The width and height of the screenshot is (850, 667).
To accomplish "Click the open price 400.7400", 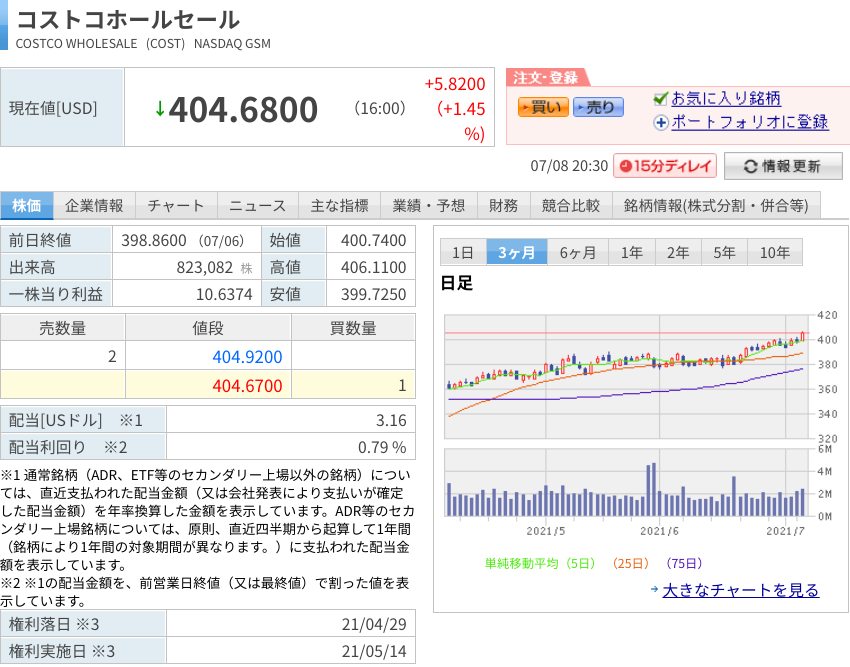I will pos(374,240).
